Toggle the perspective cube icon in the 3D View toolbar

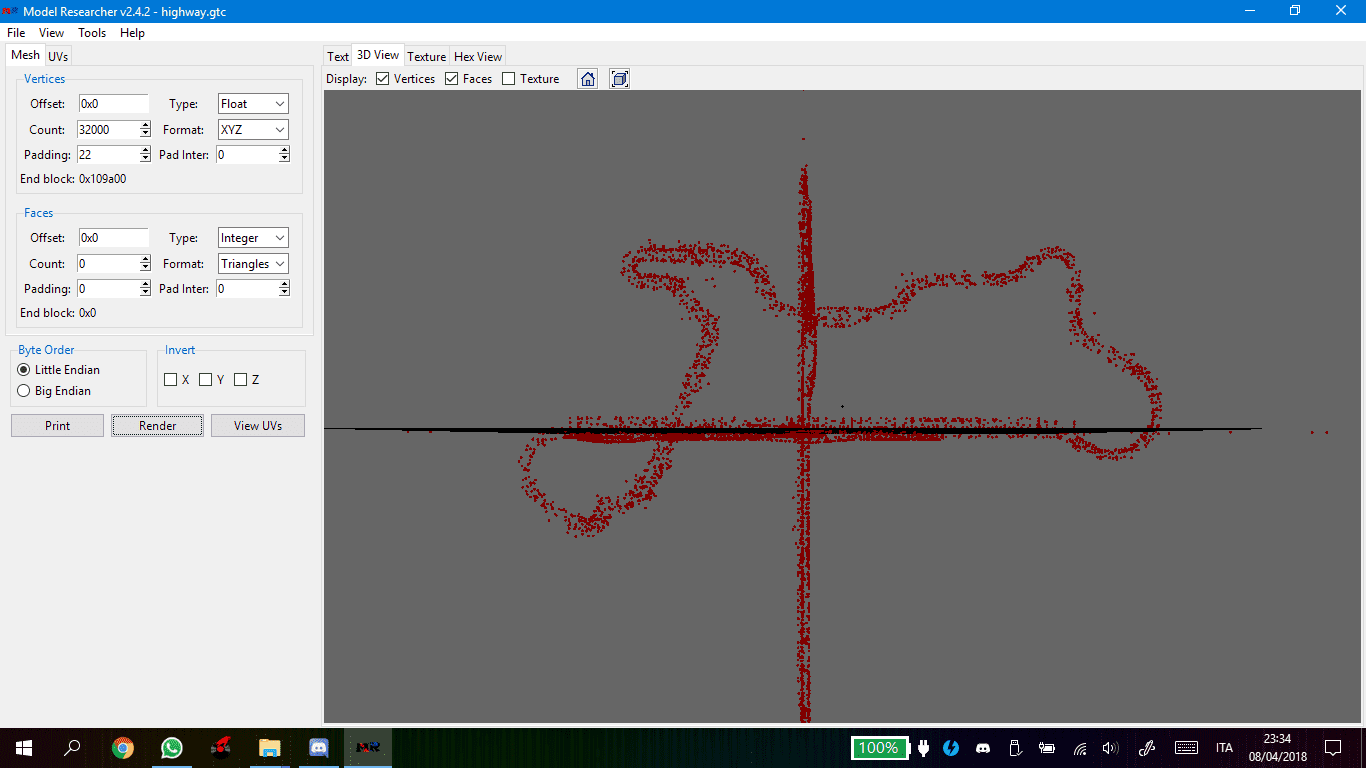coord(620,79)
